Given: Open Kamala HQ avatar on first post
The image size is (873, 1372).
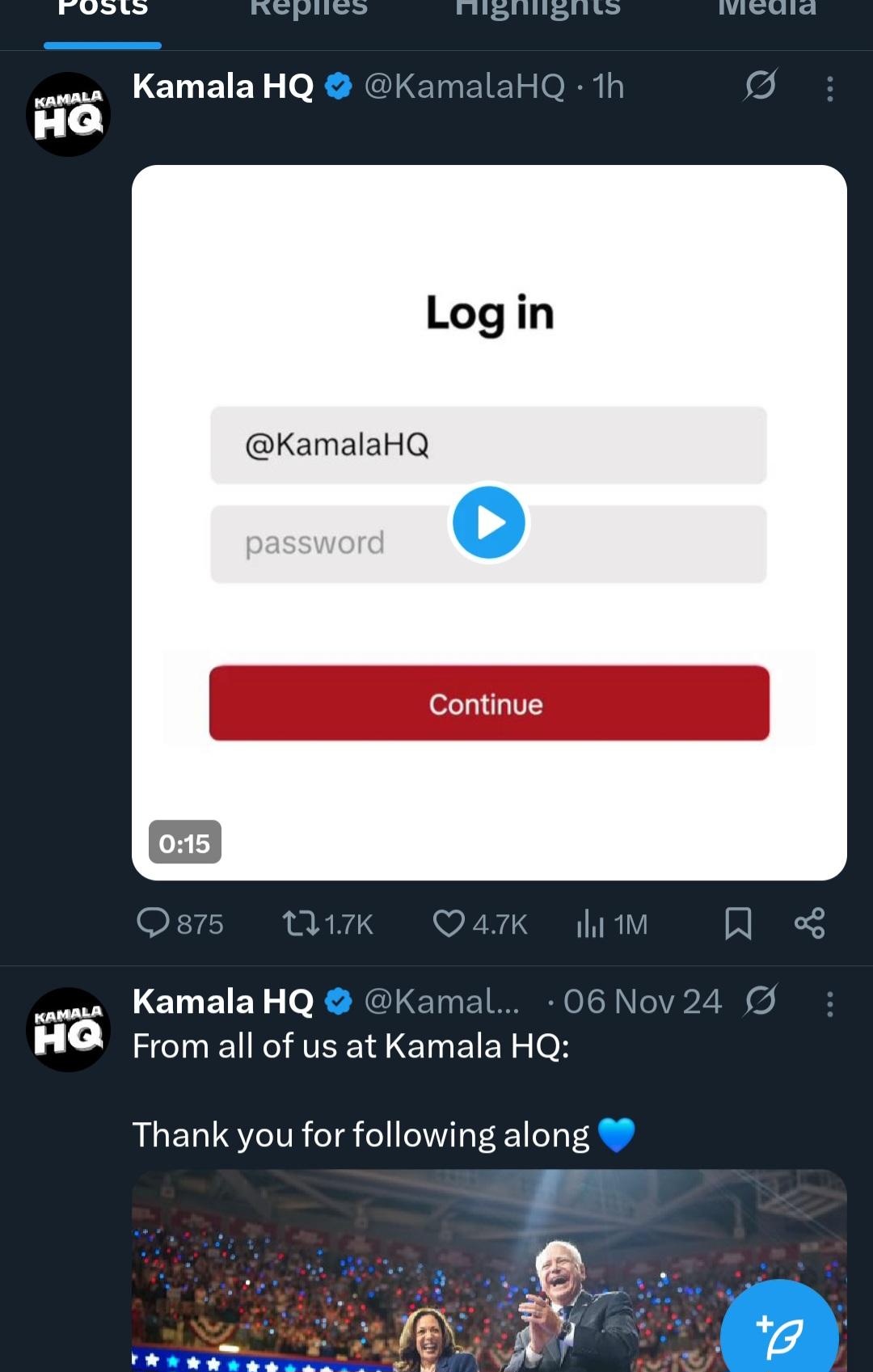Looking at the screenshot, I should coord(68,115).
